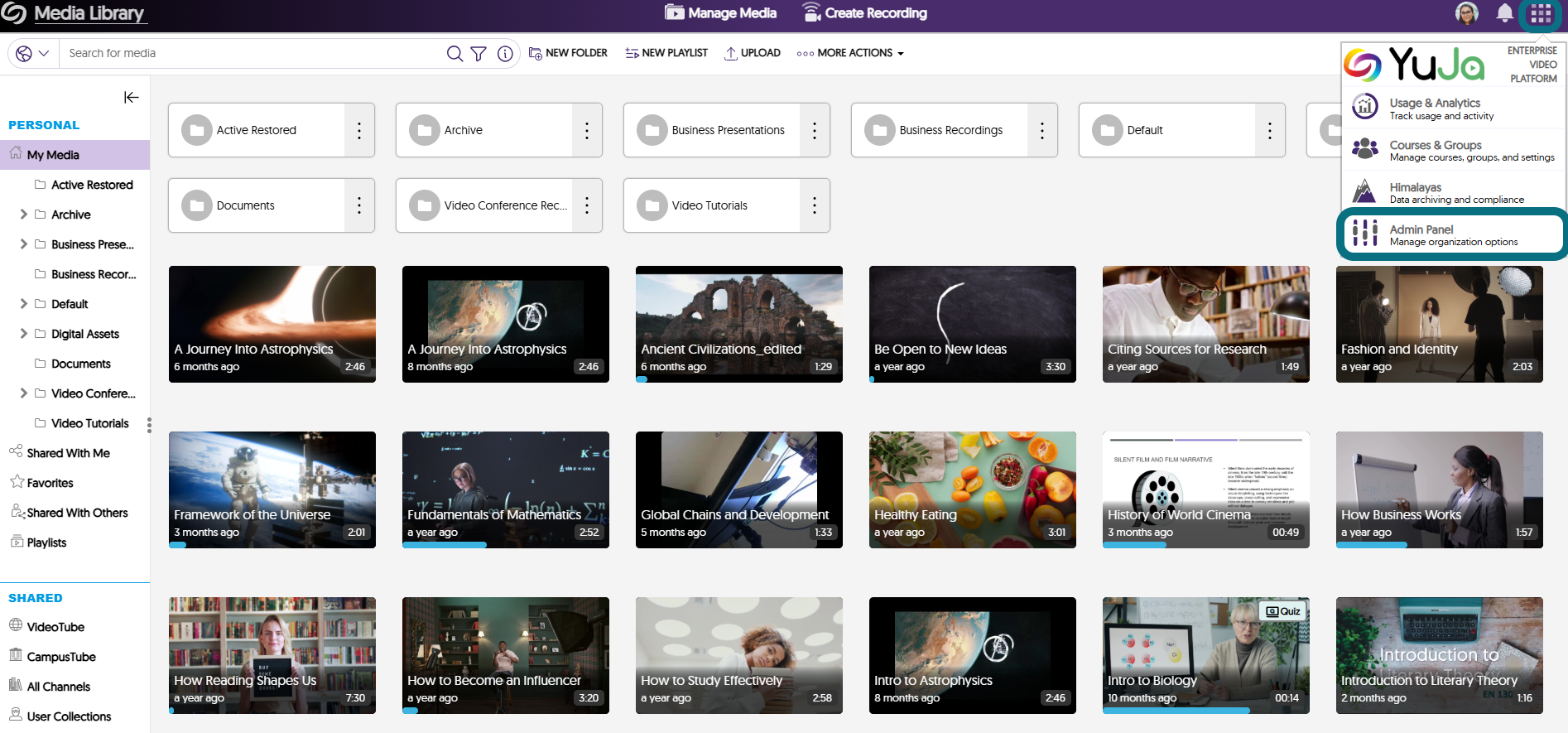This screenshot has height=733, width=1568.
Task: Open the filter funnel icon
Action: (x=479, y=53)
